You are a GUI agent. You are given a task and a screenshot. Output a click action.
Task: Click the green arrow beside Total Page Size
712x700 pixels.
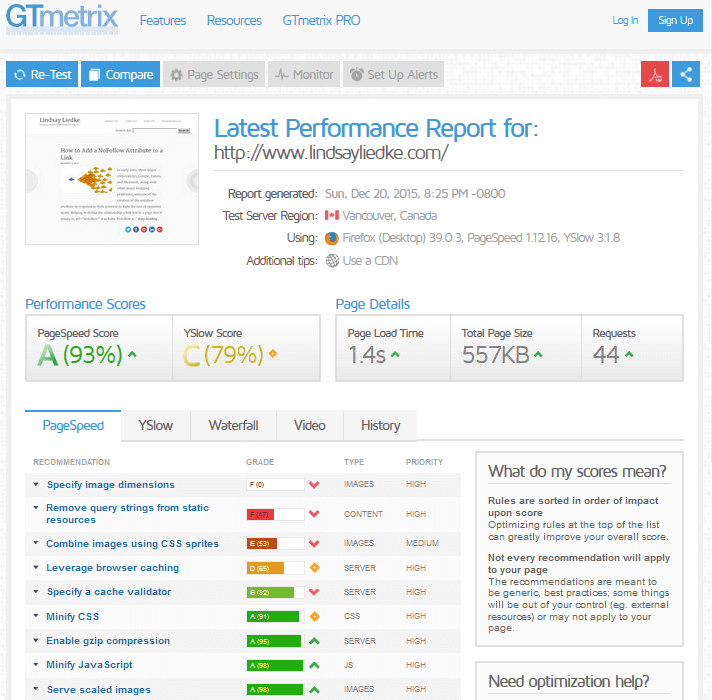tap(538, 355)
